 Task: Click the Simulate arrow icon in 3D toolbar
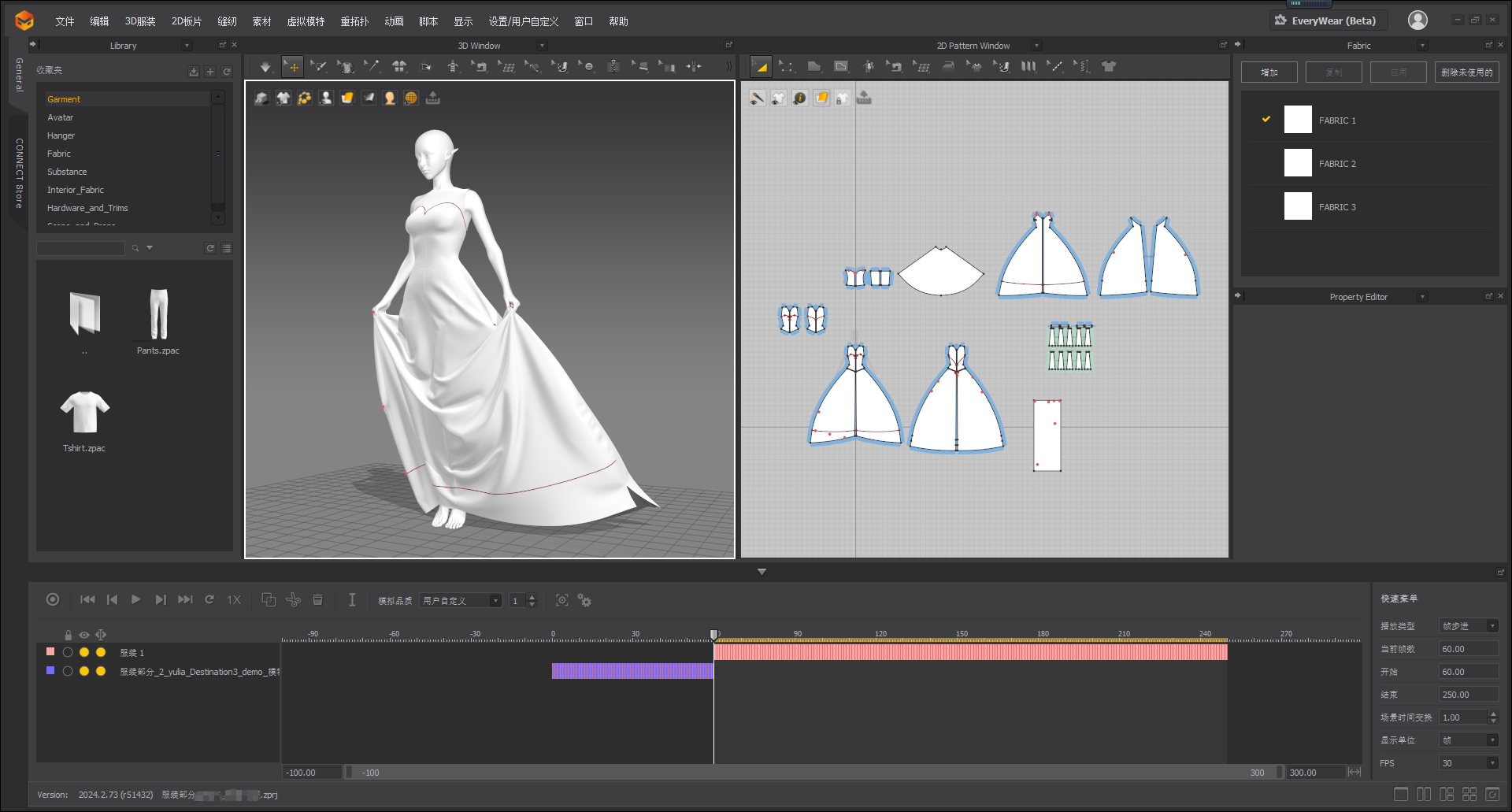(265, 67)
